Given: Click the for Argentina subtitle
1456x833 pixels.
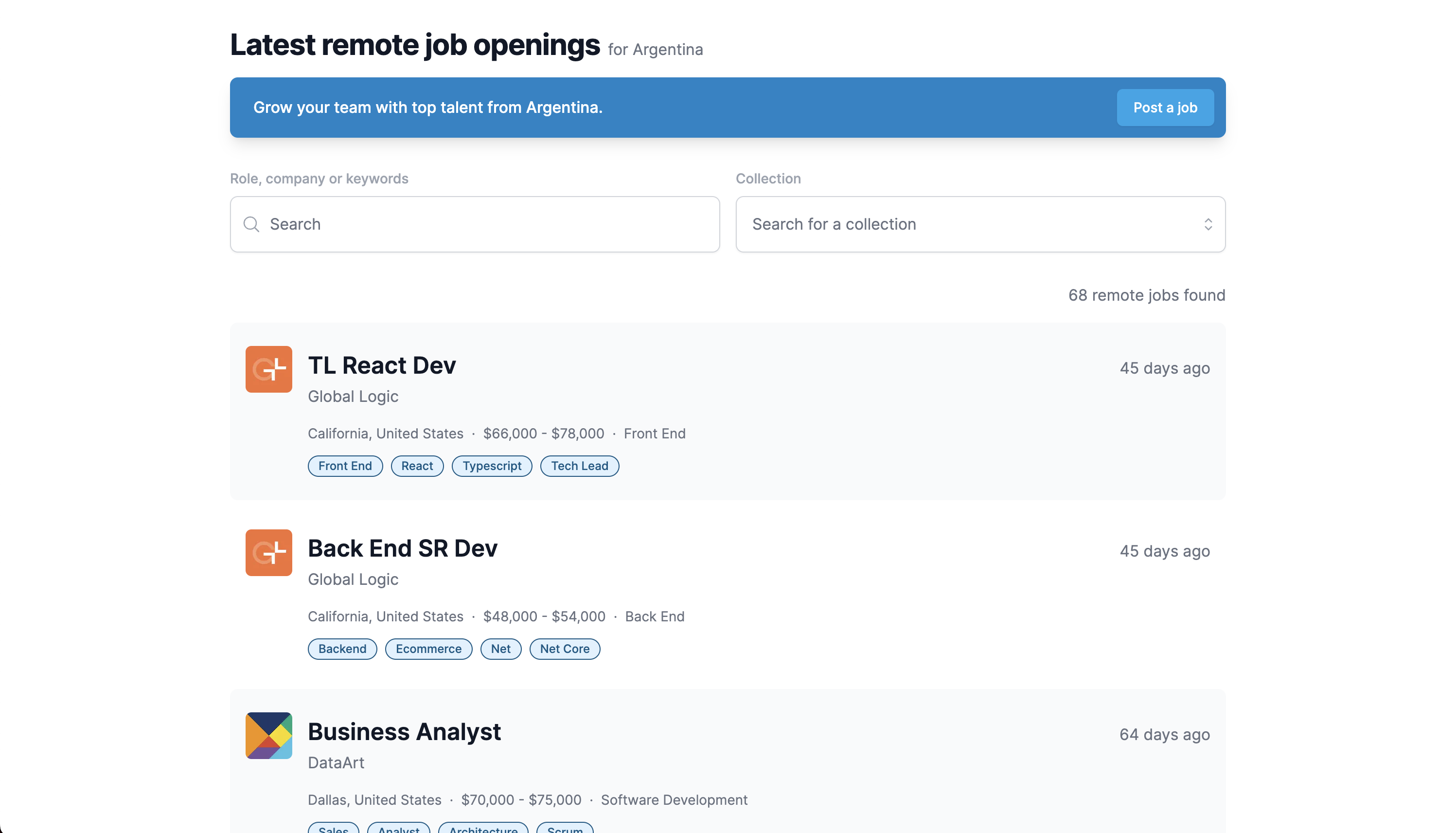Looking at the screenshot, I should (655, 50).
